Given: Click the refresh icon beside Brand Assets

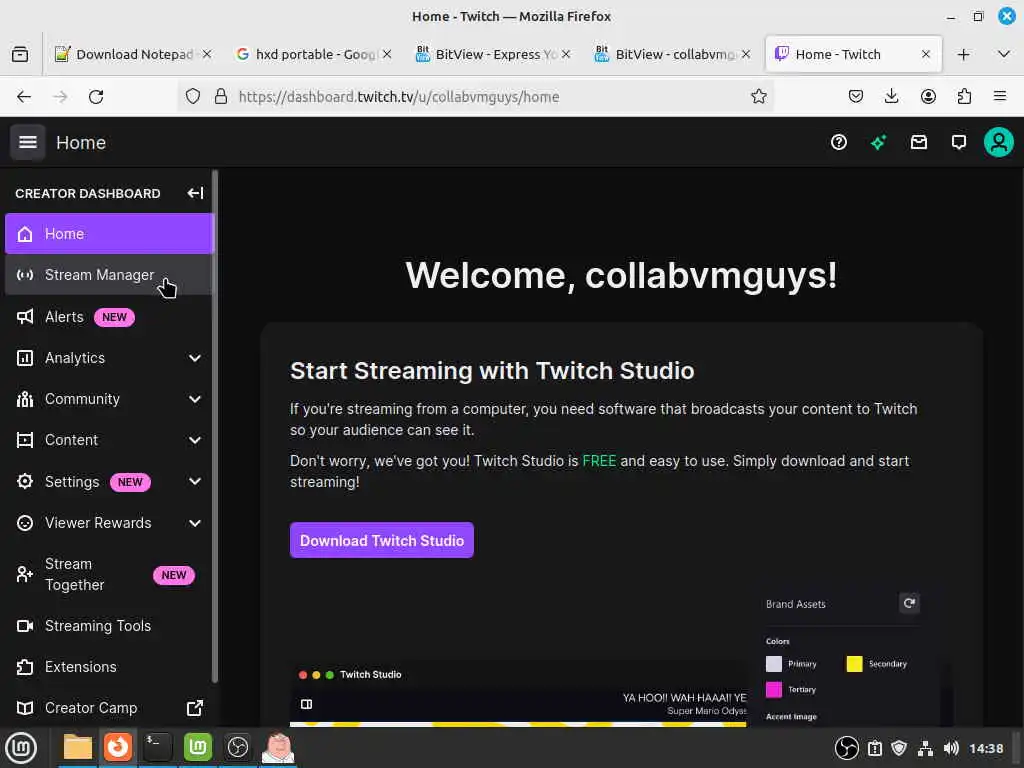Looking at the screenshot, I should click(909, 603).
